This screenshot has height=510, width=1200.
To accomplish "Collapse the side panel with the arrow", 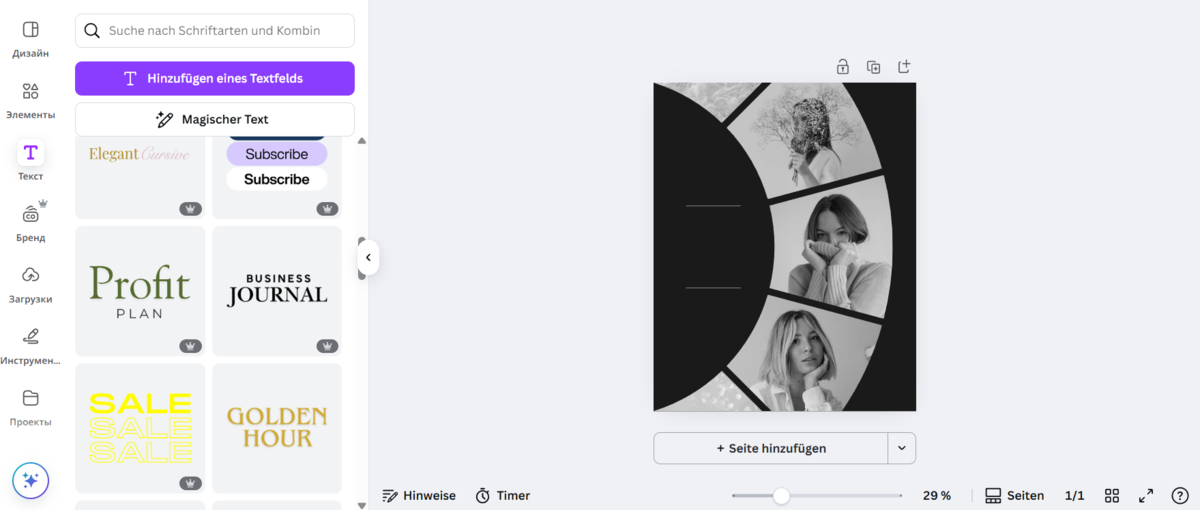I will click(x=368, y=258).
